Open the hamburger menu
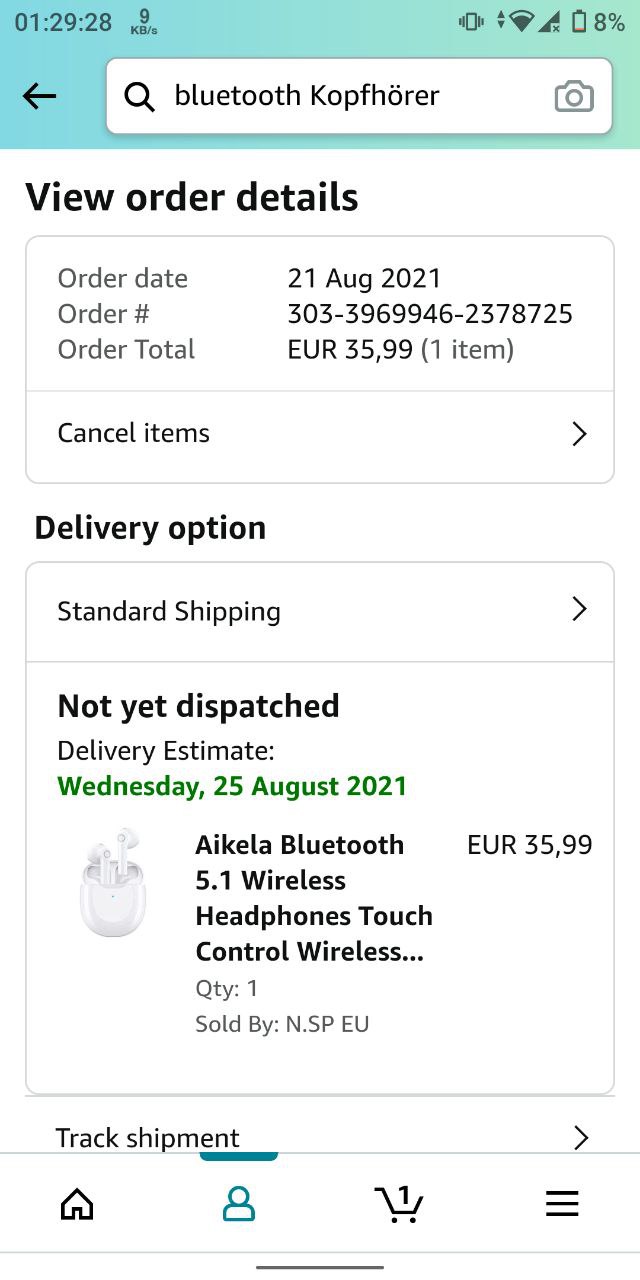 [x=562, y=1203]
